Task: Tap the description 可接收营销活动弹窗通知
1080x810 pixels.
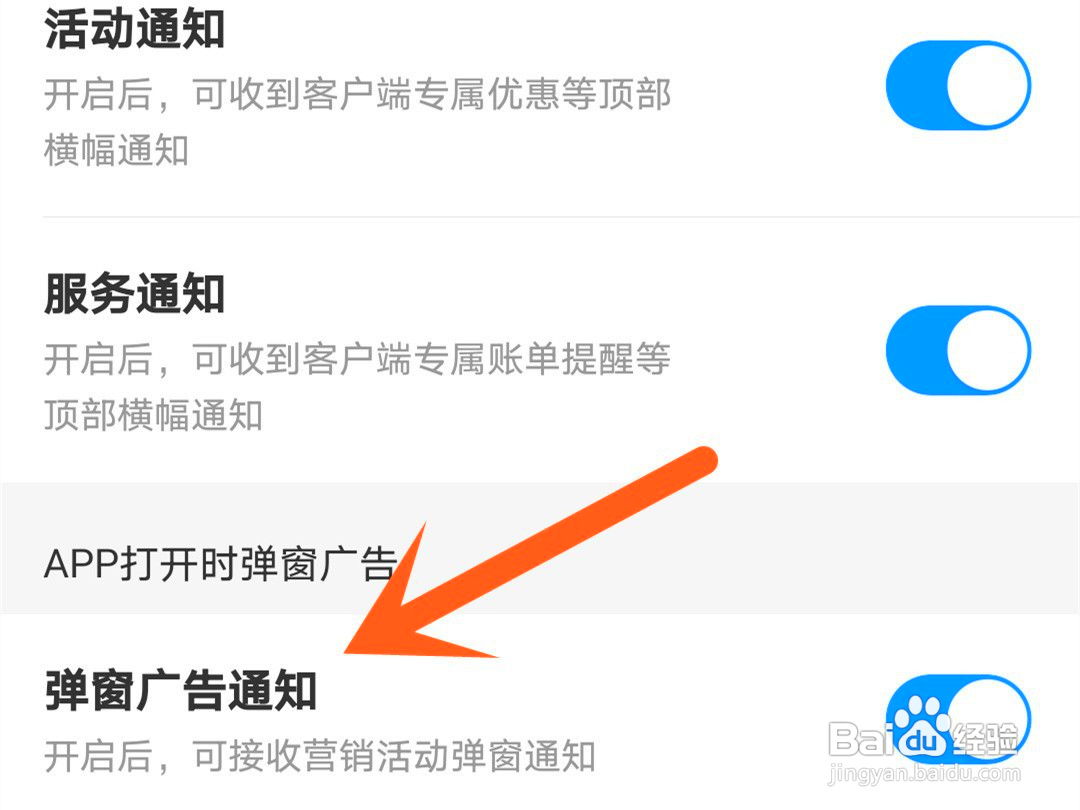Action: click(x=320, y=756)
